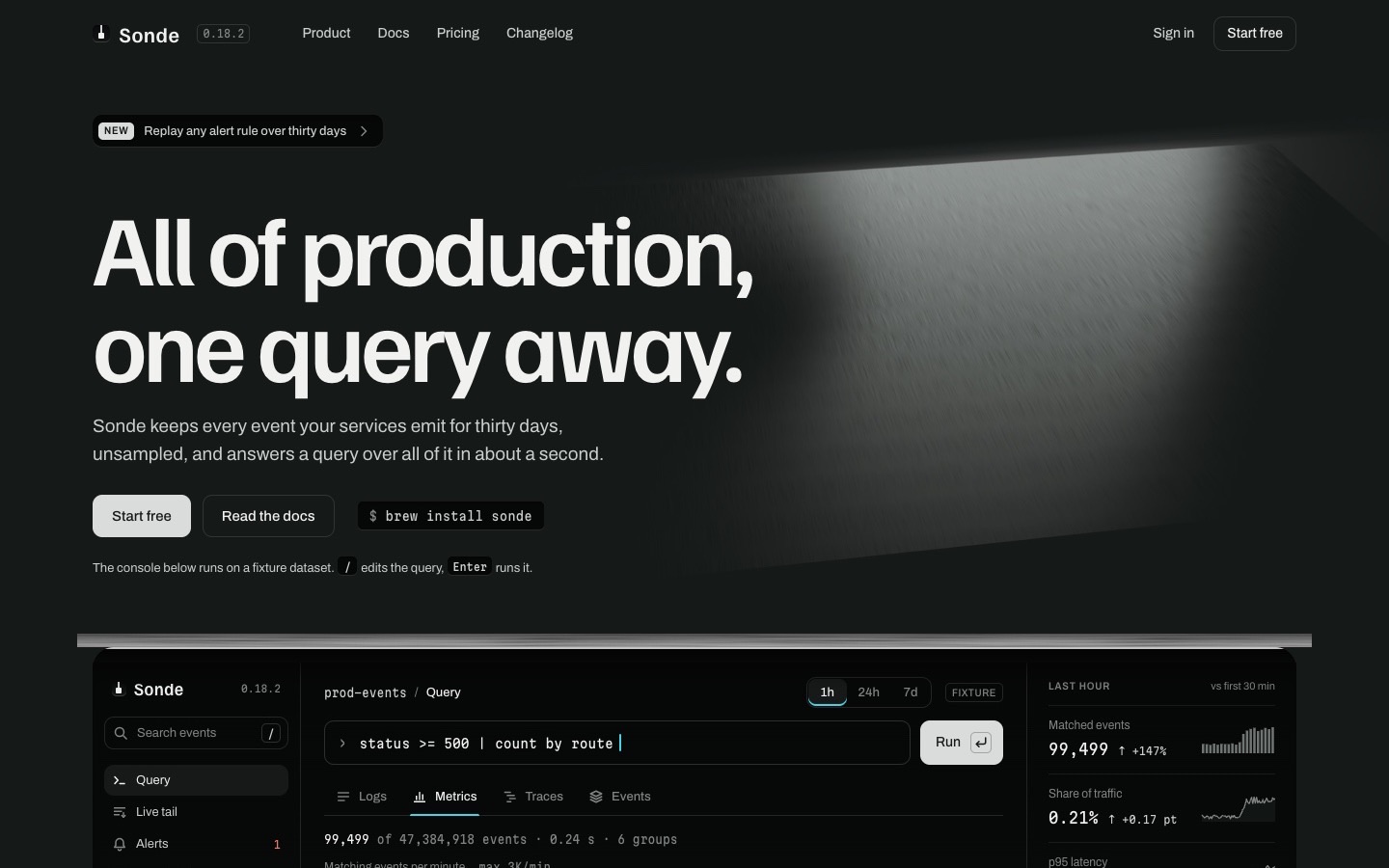Click the Sign in link
1389x868 pixels.
pyautogui.click(x=1173, y=33)
